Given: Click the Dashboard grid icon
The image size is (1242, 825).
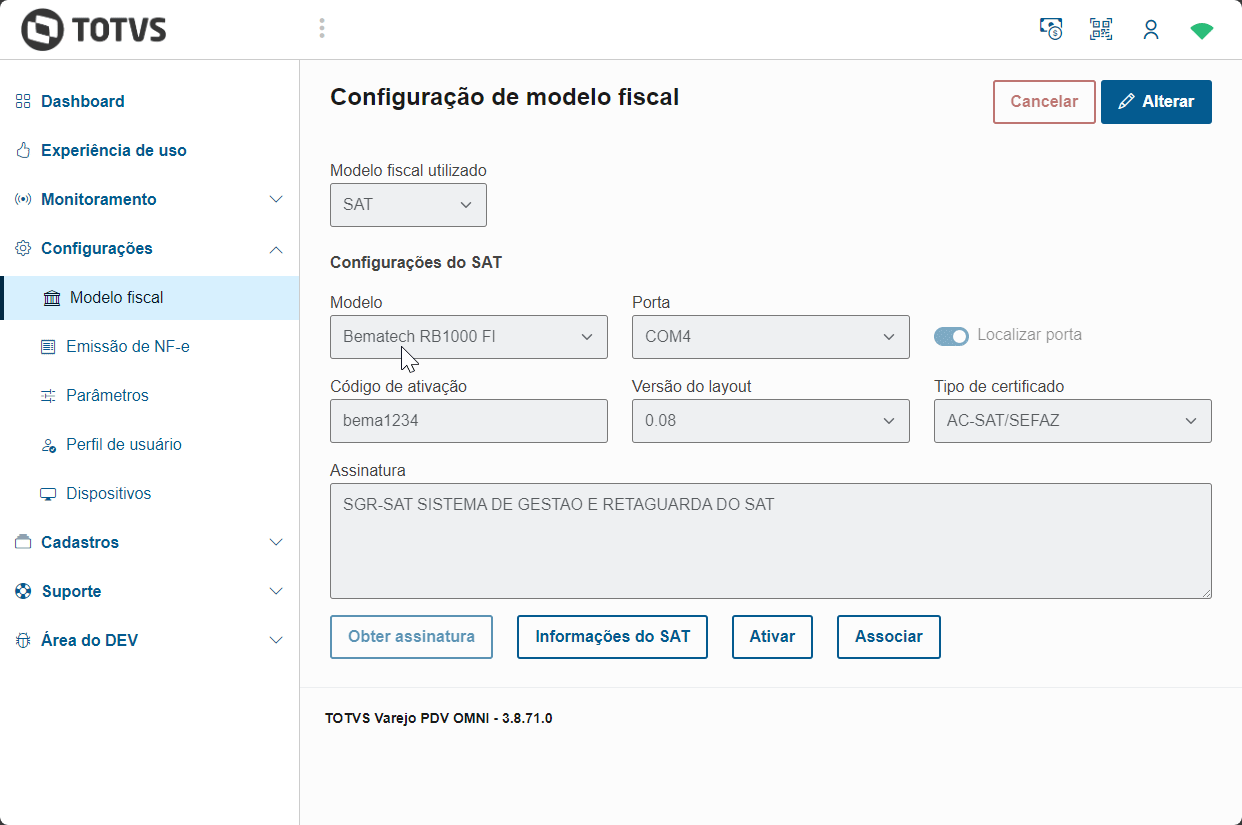Looking at the screenshot, I should (x=23, y=101).
